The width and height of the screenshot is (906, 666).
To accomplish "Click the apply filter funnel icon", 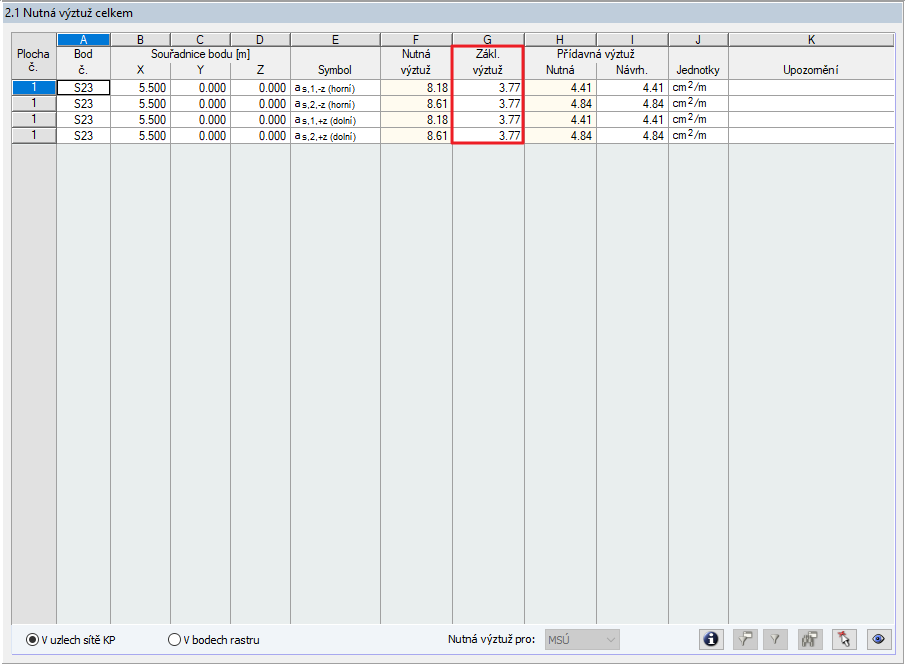I will 775,639.
